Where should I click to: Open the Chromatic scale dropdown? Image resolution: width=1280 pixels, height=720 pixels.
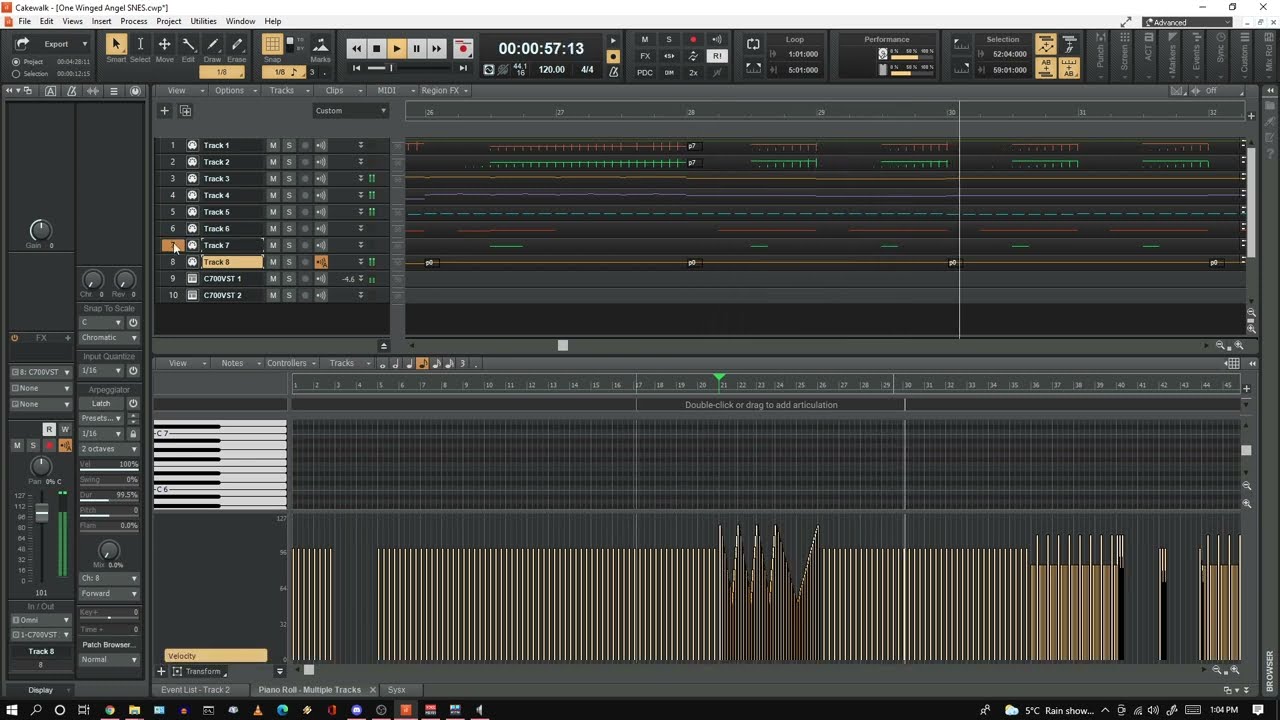pos(109,338)
